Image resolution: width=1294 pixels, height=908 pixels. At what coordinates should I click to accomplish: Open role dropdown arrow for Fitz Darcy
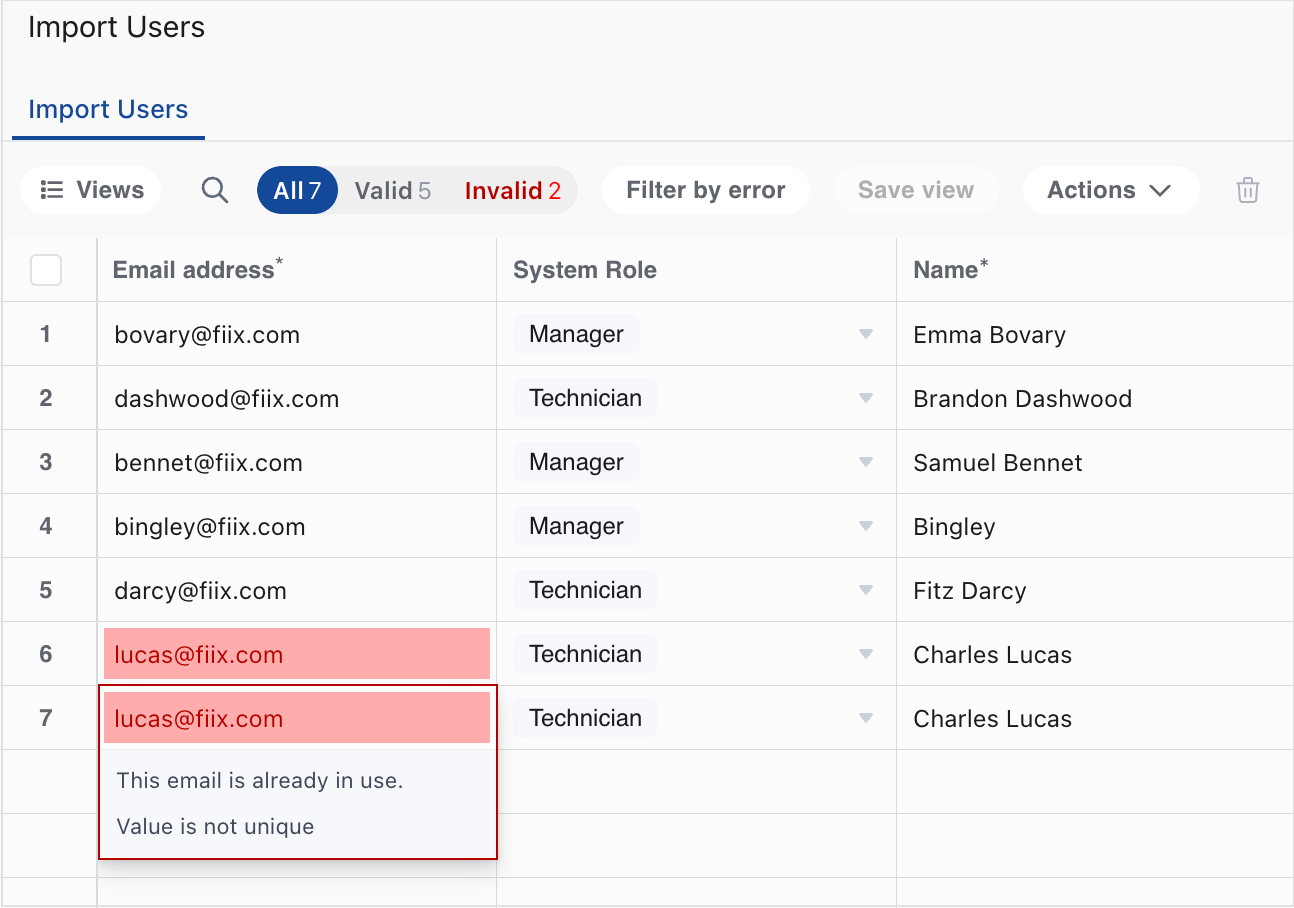coord(866,590)
